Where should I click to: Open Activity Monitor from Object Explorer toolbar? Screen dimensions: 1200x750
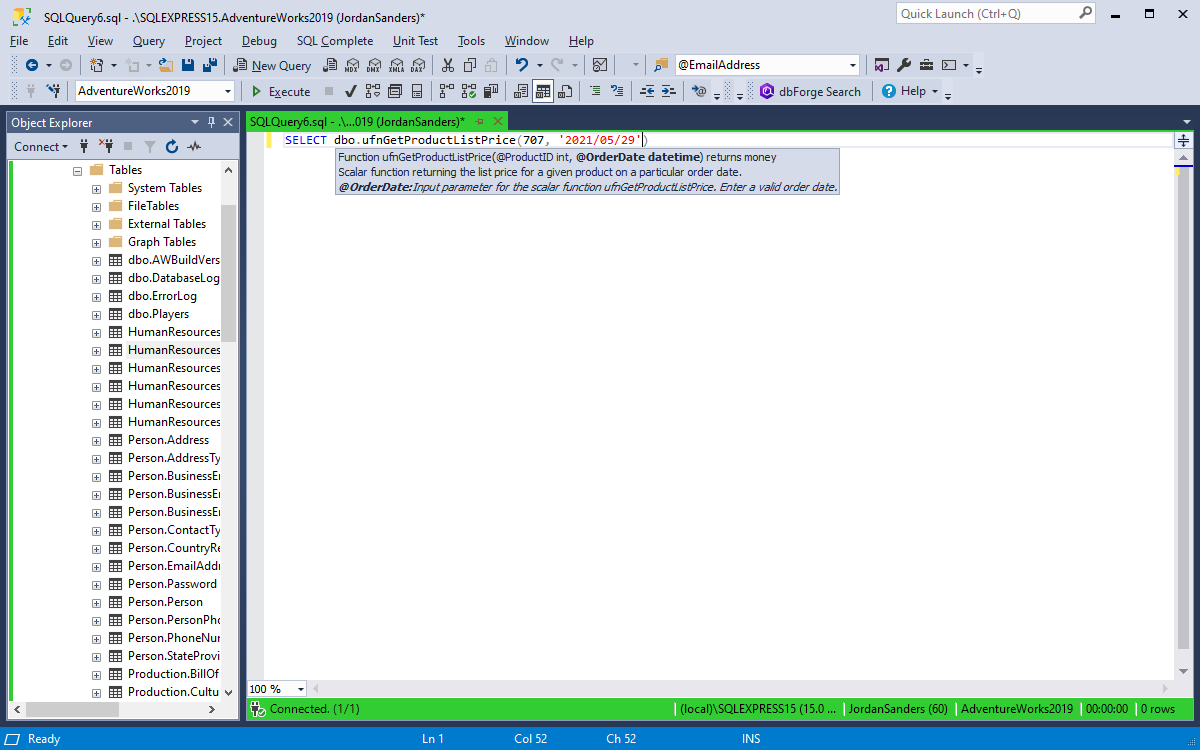[193, 147]
